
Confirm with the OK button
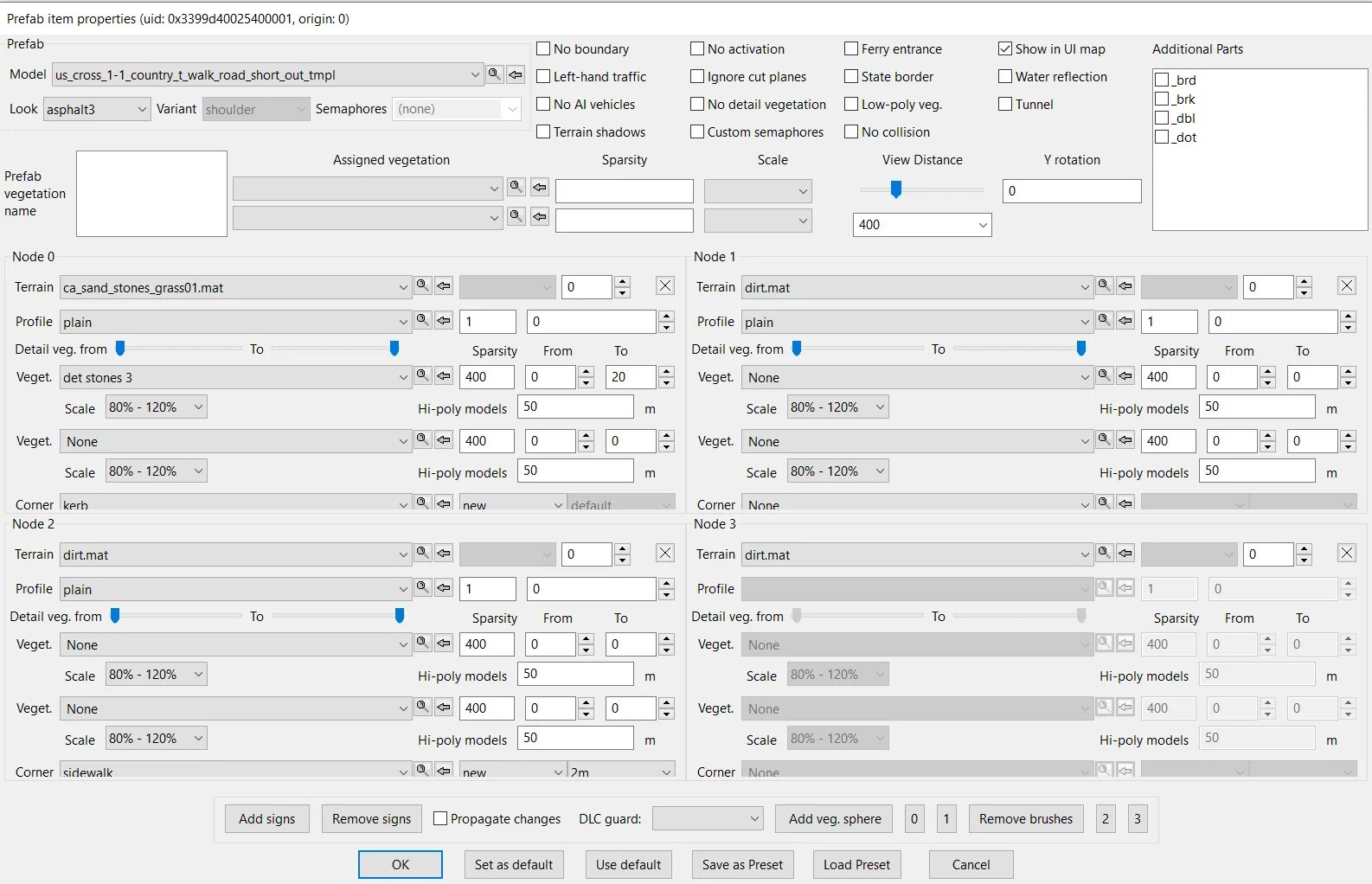click(401, 864)
